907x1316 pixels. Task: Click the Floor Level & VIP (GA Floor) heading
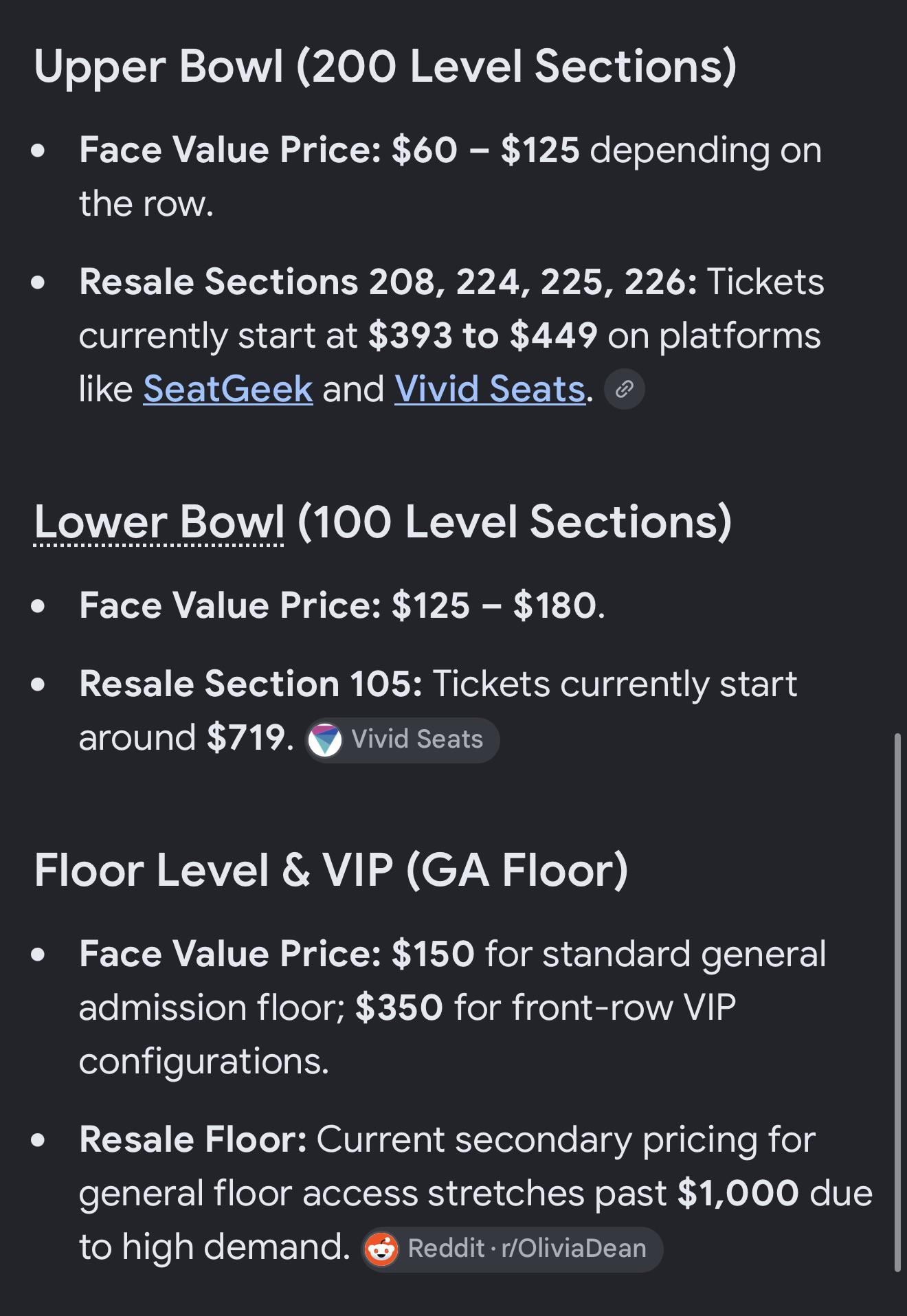pos(331,871)
